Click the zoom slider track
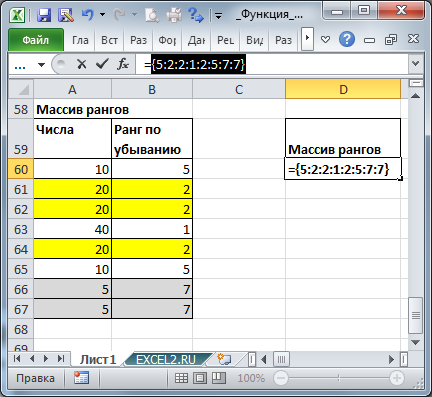This screenshot has width=432, height=397. click(x=339, y=378)
